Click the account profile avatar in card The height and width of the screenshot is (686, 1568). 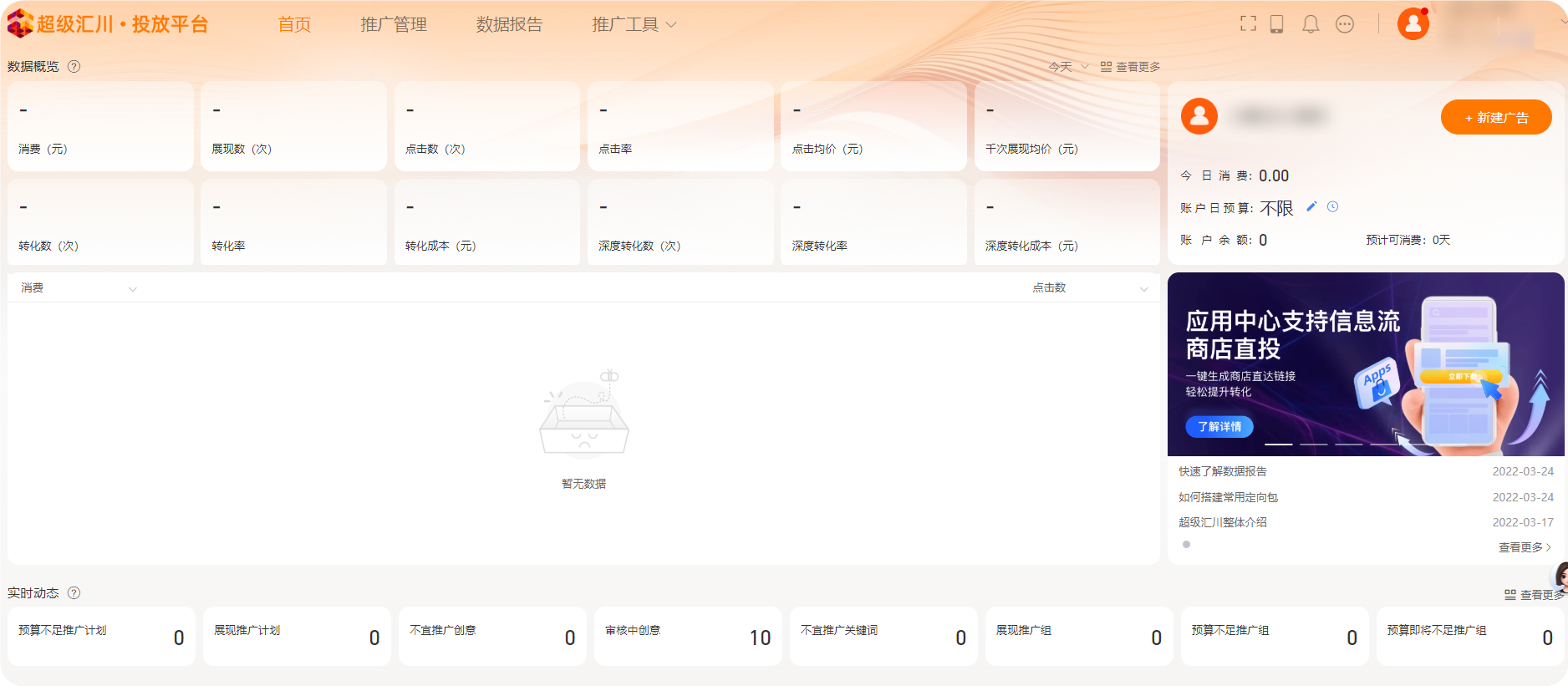pyautogui.click(x=1199, y=116)
